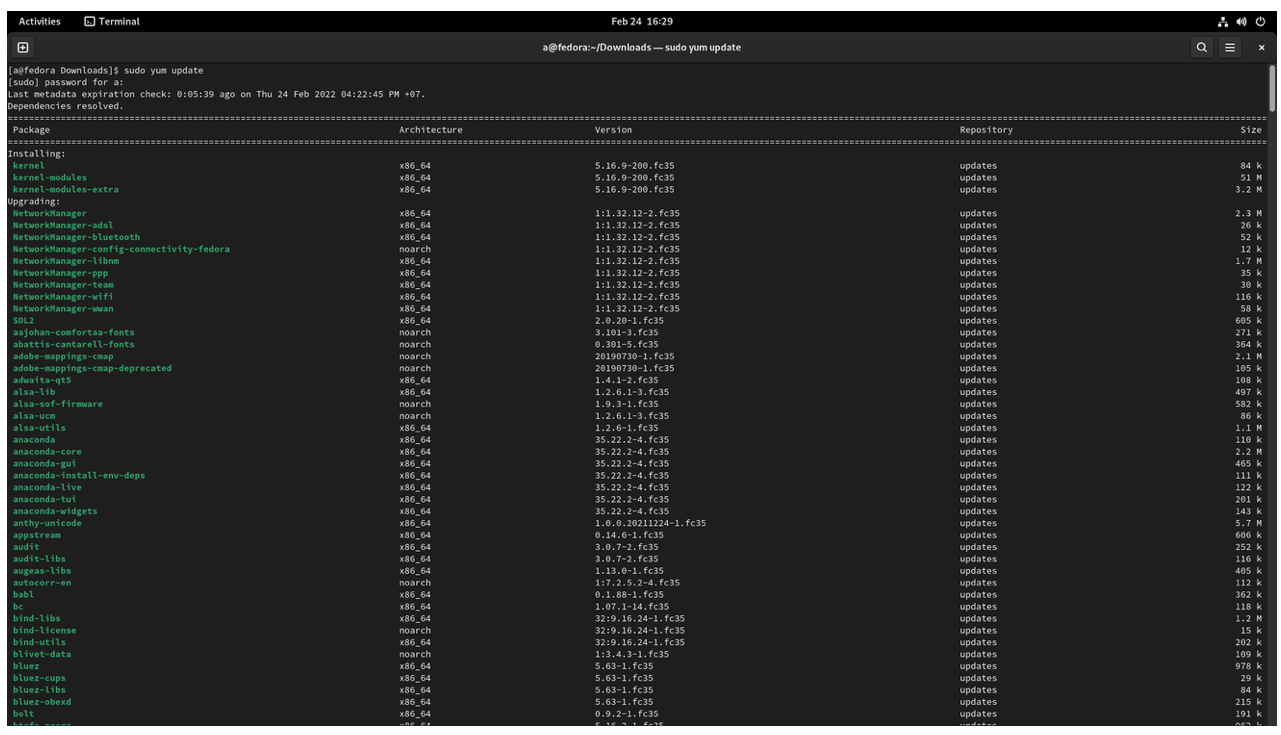The width and height of the screenshot is (1281, 735).
Task: Click the clock Feb 24 16:29
Action: [x=641, y=21]
